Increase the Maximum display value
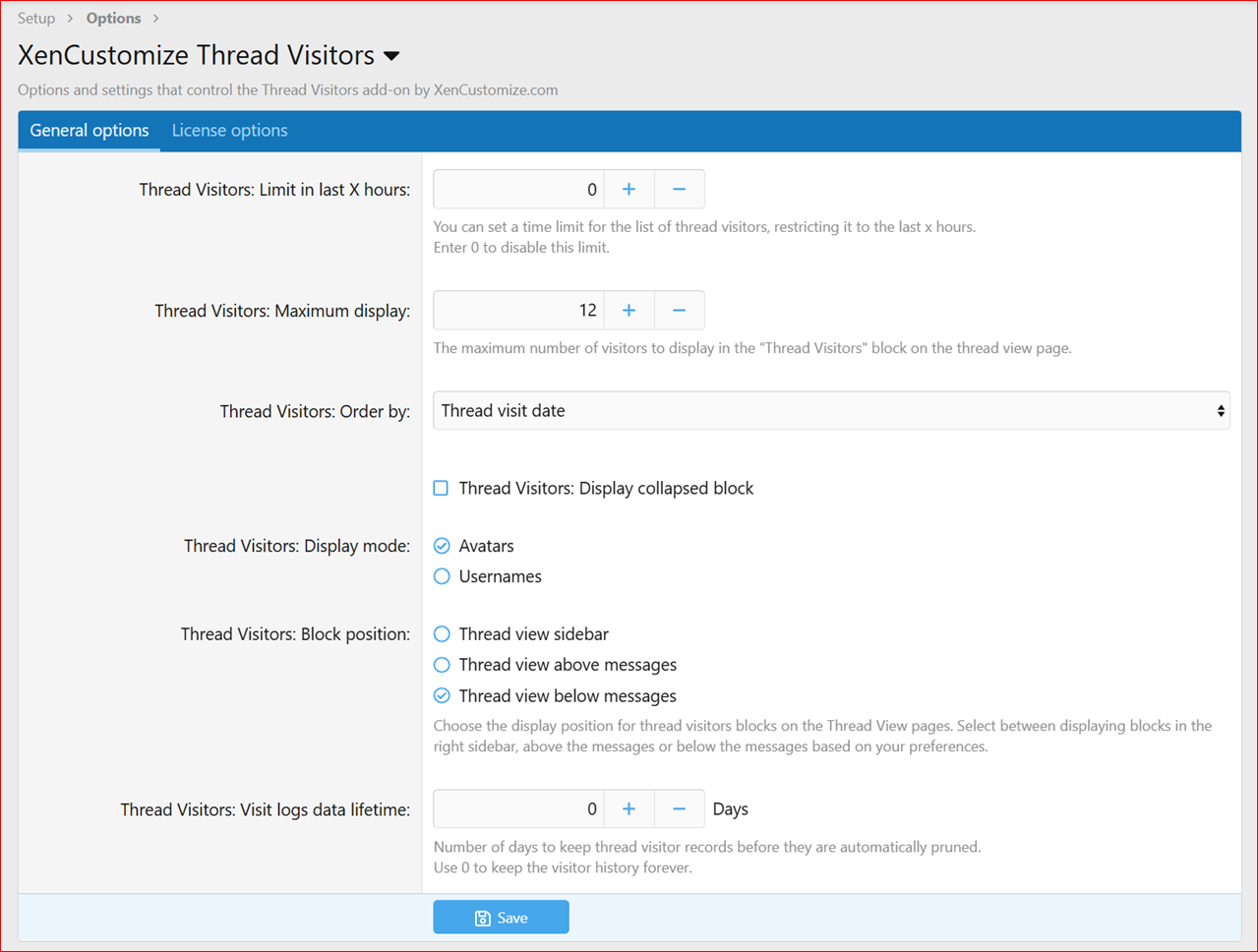 coord(629,311)
